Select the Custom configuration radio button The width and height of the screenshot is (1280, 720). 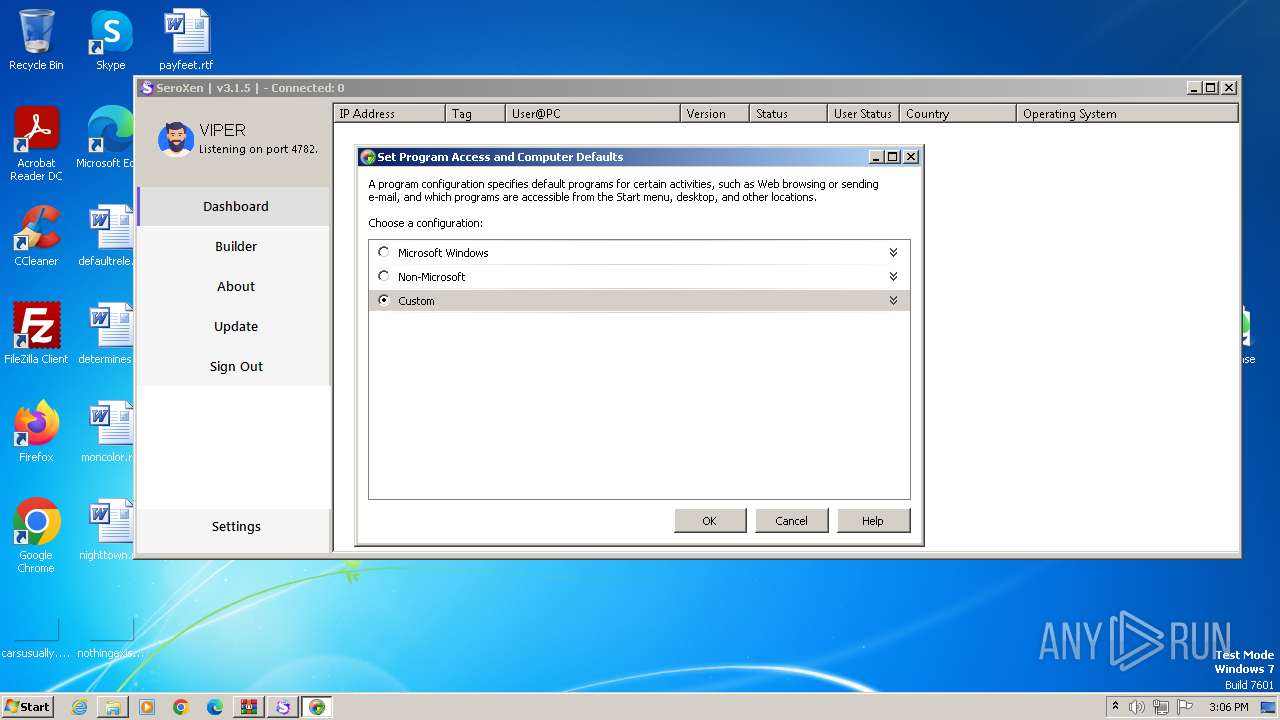[x=384, y=300]
